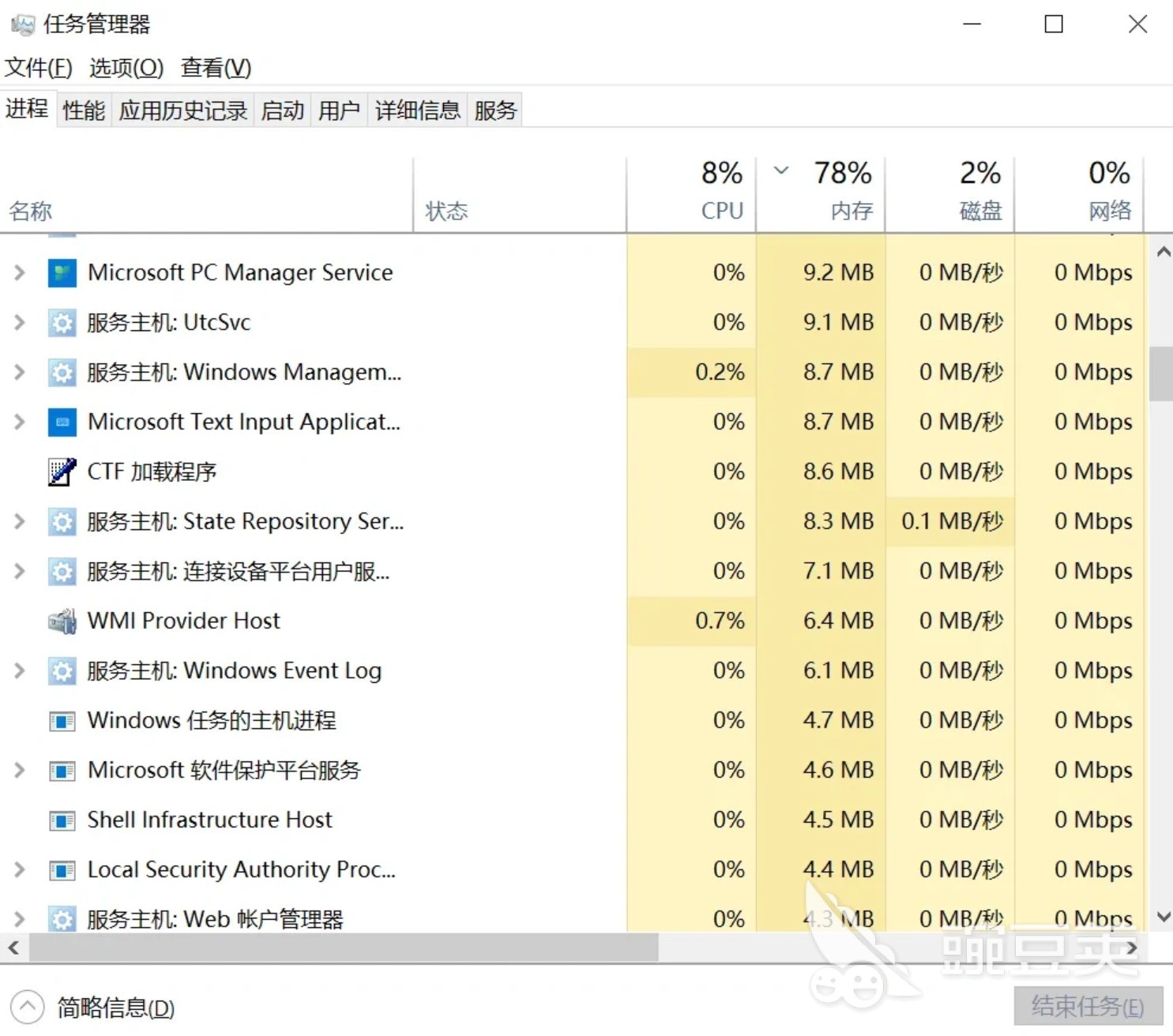Click the 0.7% CPU value of WMI Provider Host
This screenshot has width=1173, height=1036.
[720, 621]
